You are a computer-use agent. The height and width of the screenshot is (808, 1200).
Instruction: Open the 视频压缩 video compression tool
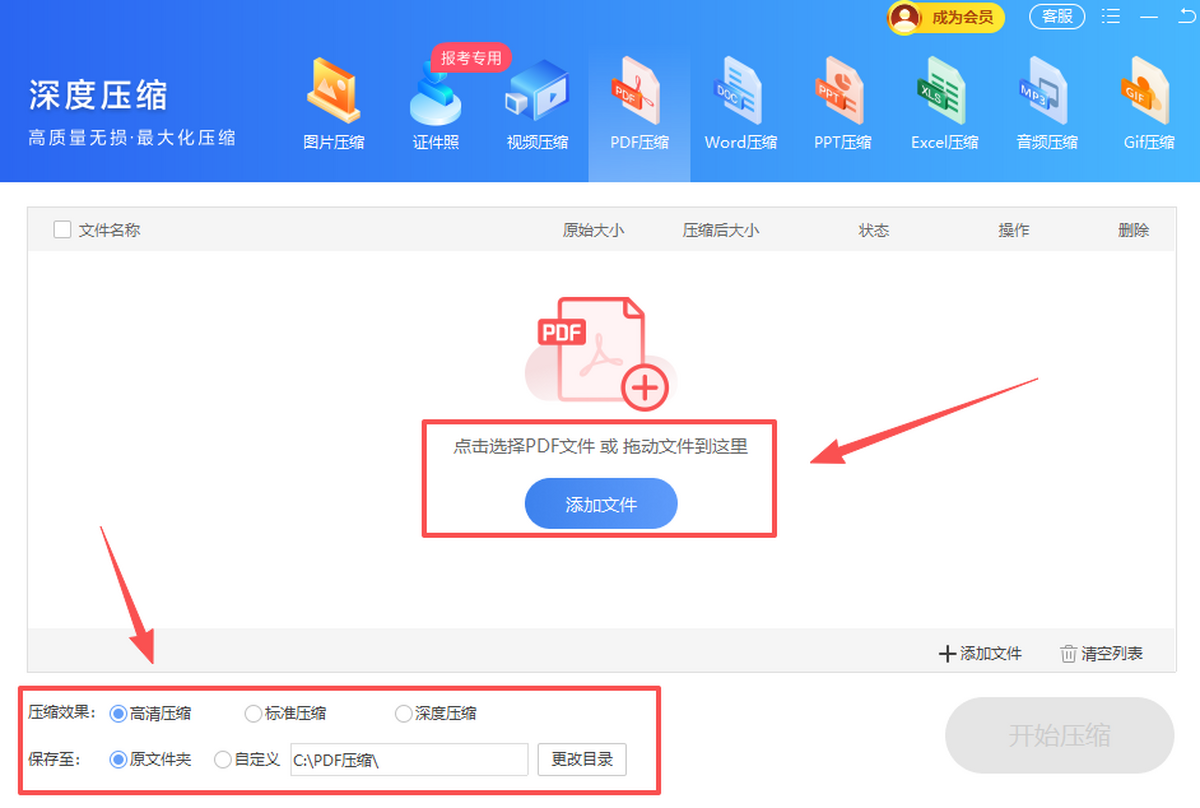click(537, 104)
